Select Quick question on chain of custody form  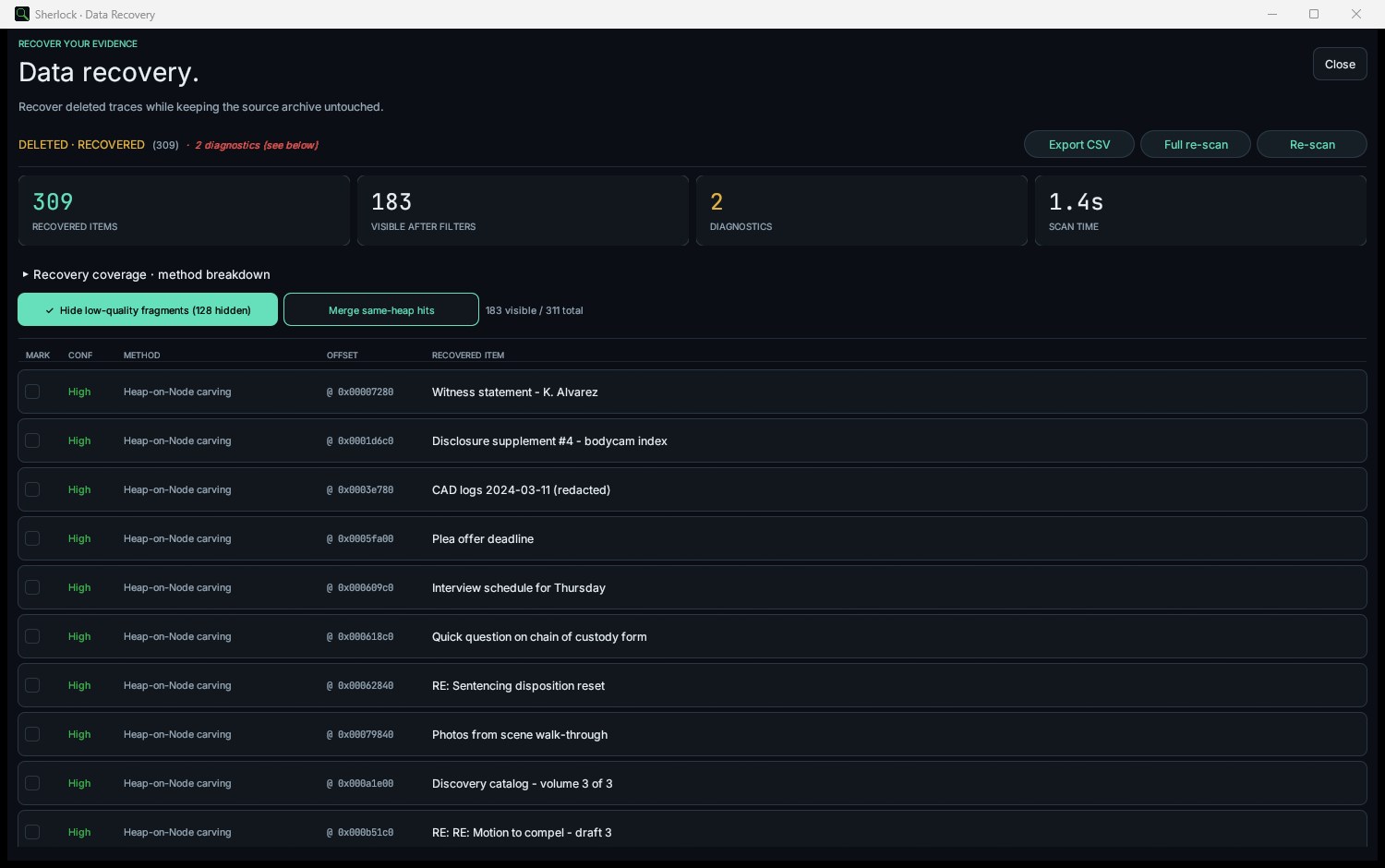(539, 636)
